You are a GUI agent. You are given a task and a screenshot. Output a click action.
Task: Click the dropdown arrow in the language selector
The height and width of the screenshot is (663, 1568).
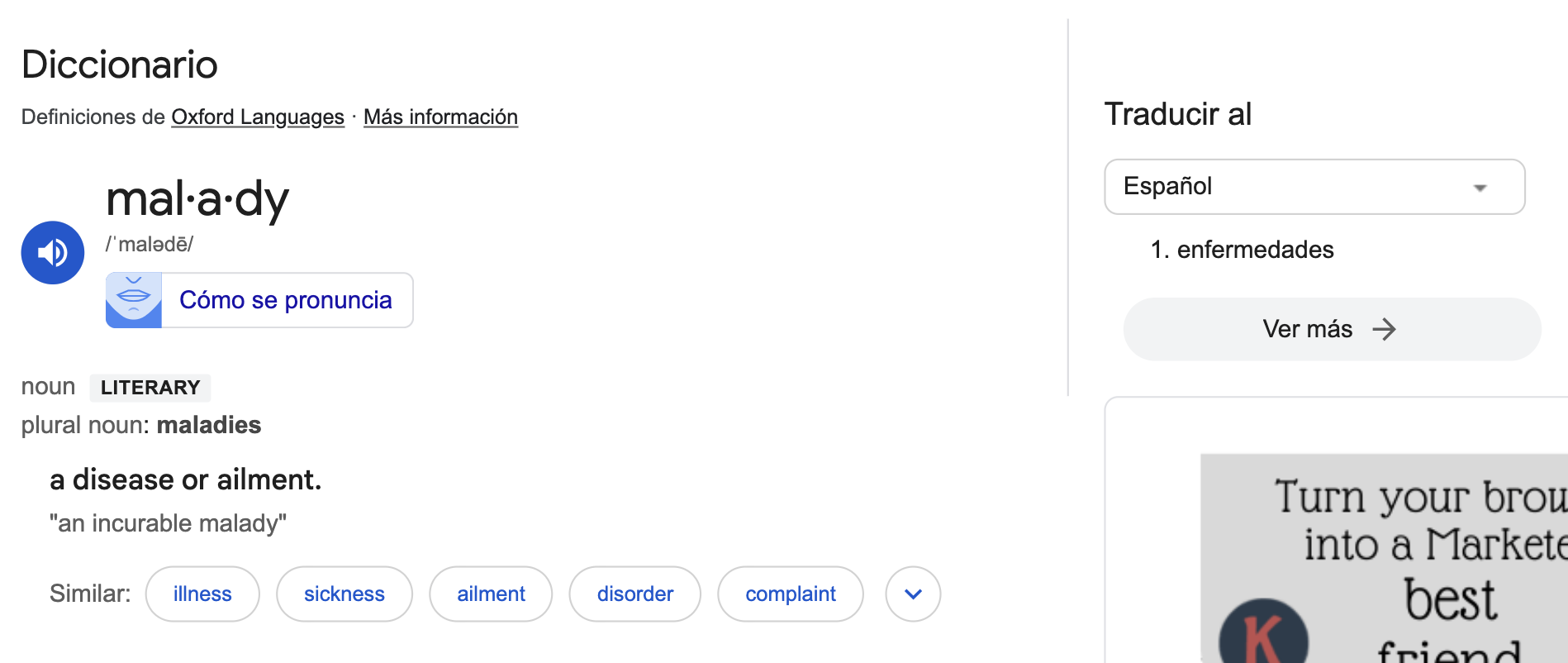click(1480, 188)
